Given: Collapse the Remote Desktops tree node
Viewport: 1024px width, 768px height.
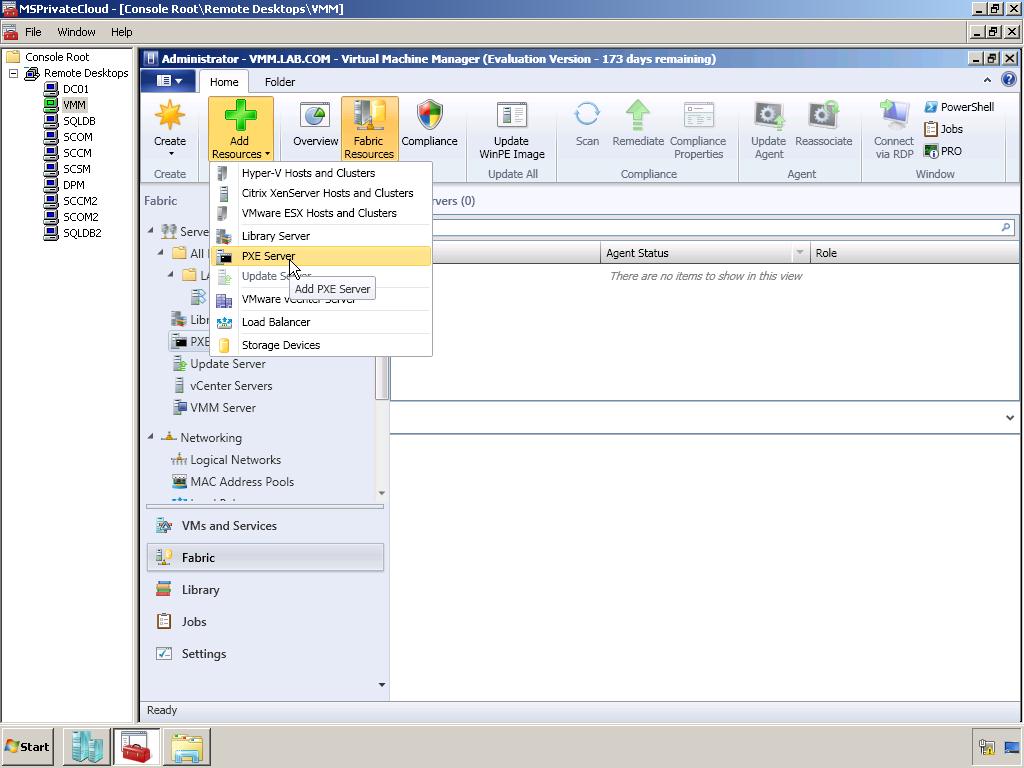Looking at the screenshot, I should click(x=13, y=73).
